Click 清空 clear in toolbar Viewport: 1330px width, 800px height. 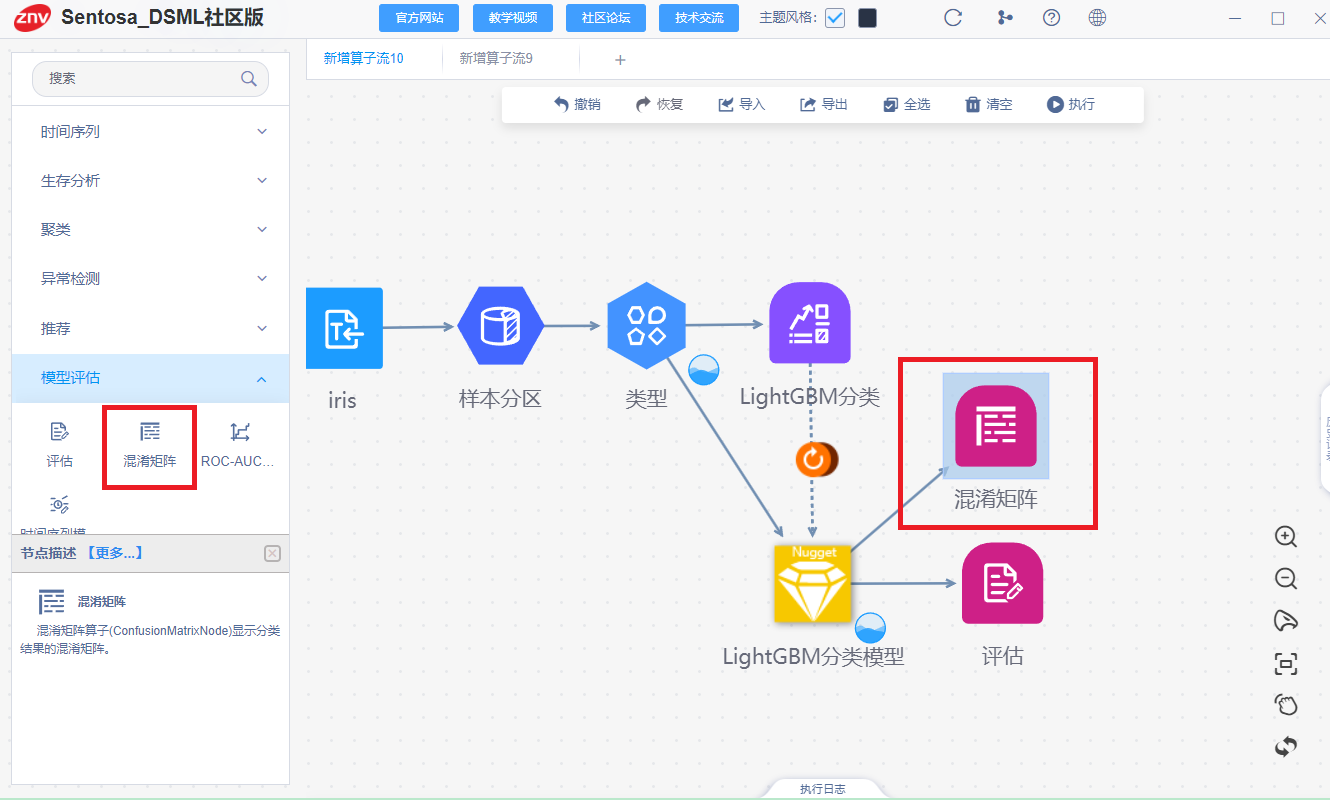click(x=989, y=104)
